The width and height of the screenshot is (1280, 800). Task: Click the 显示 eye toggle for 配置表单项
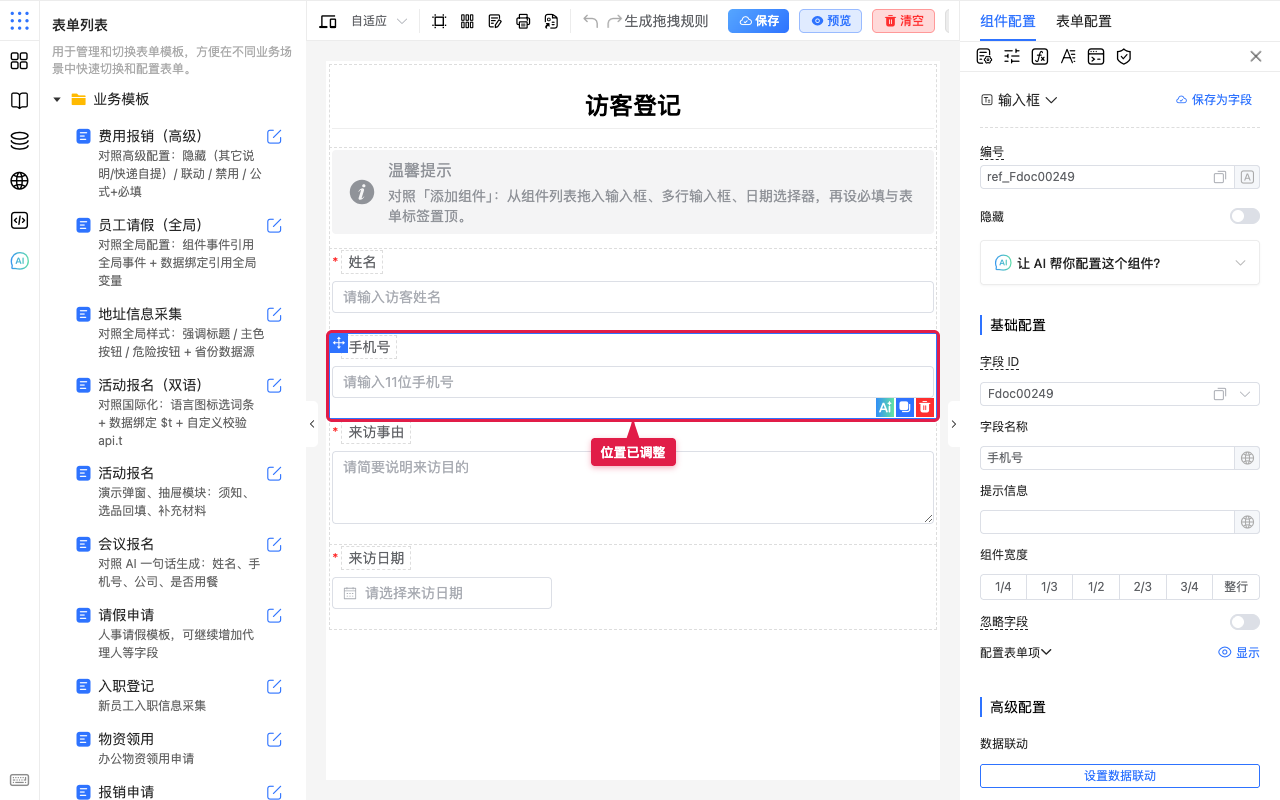click(x=1239, y=652)
